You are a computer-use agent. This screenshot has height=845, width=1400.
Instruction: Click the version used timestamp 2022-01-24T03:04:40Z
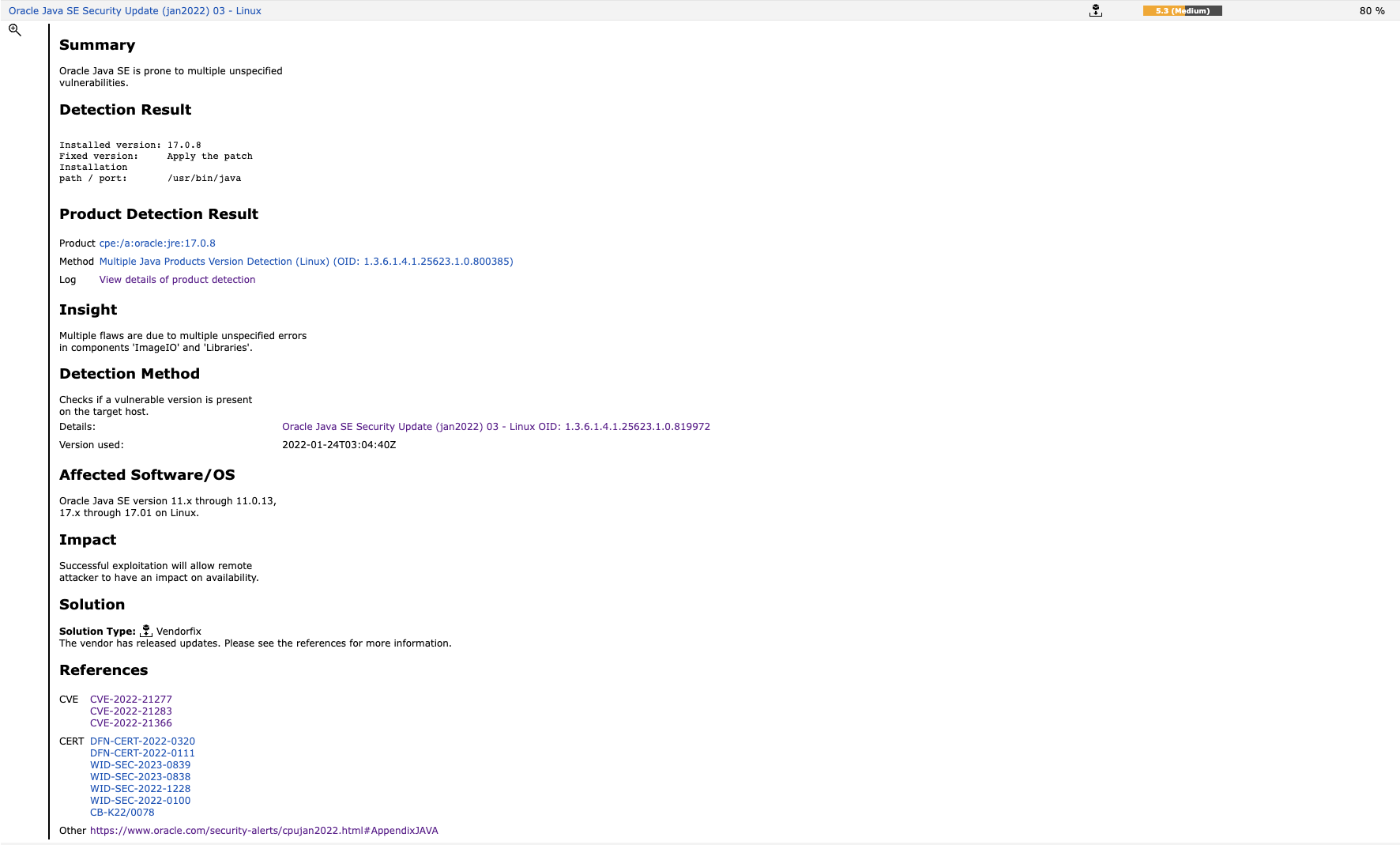point(339,445)
